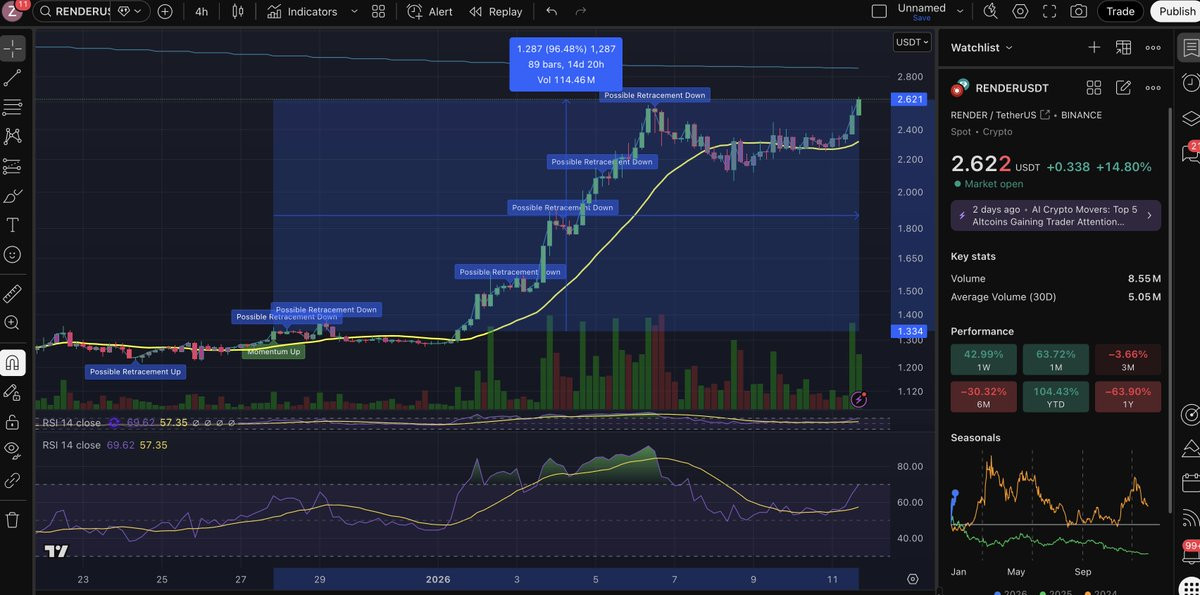Open watchlist more options menu
1200x595 pixels.
point(1153,47)
